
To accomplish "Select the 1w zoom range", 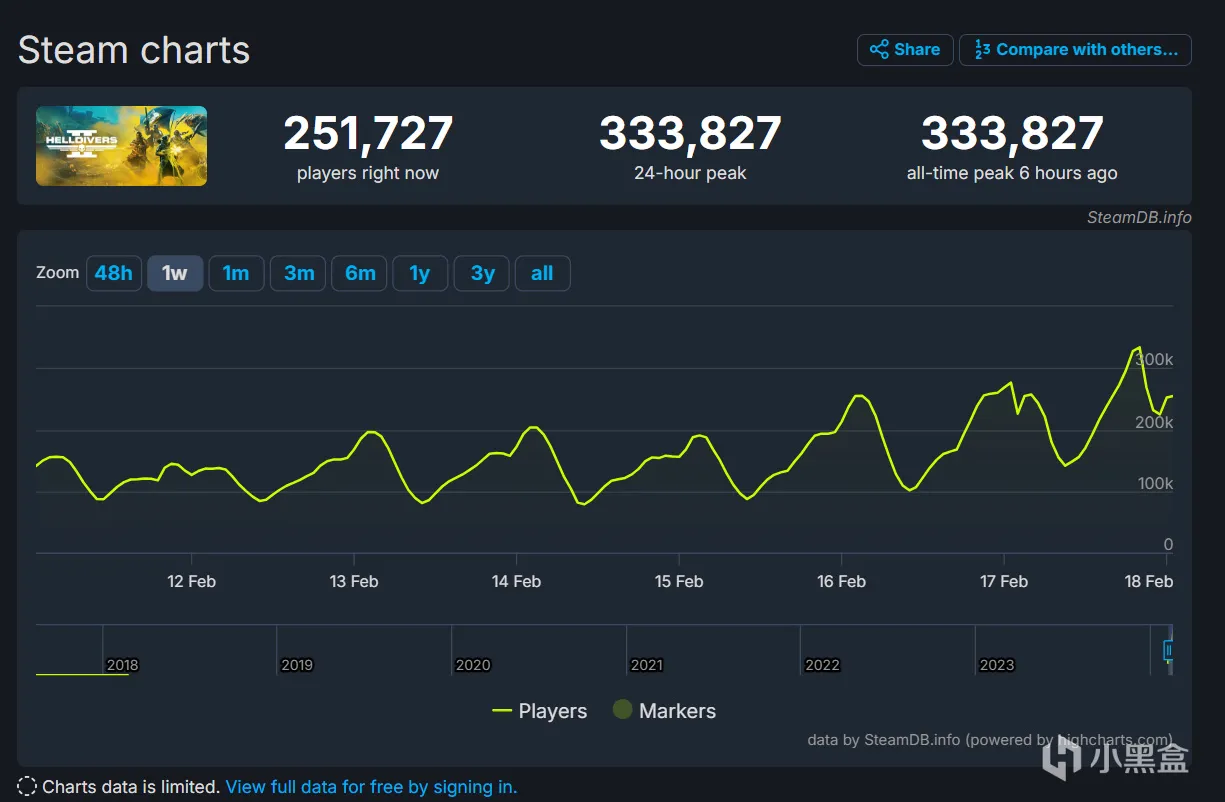I will 175,273.
